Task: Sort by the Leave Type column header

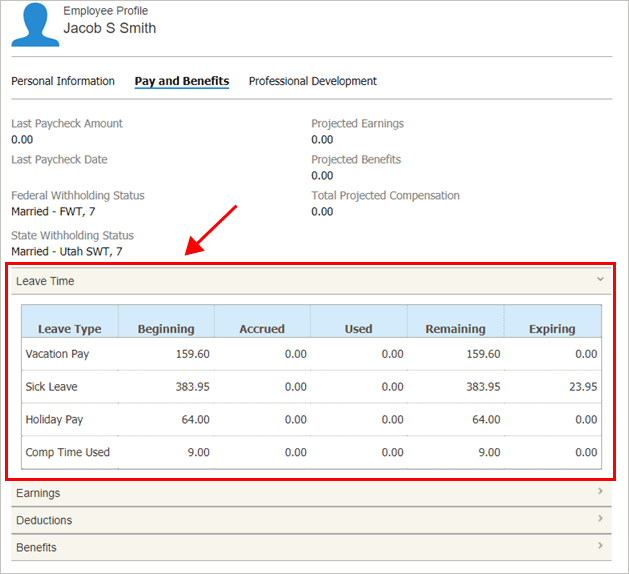Action: (x=69, y=328)
